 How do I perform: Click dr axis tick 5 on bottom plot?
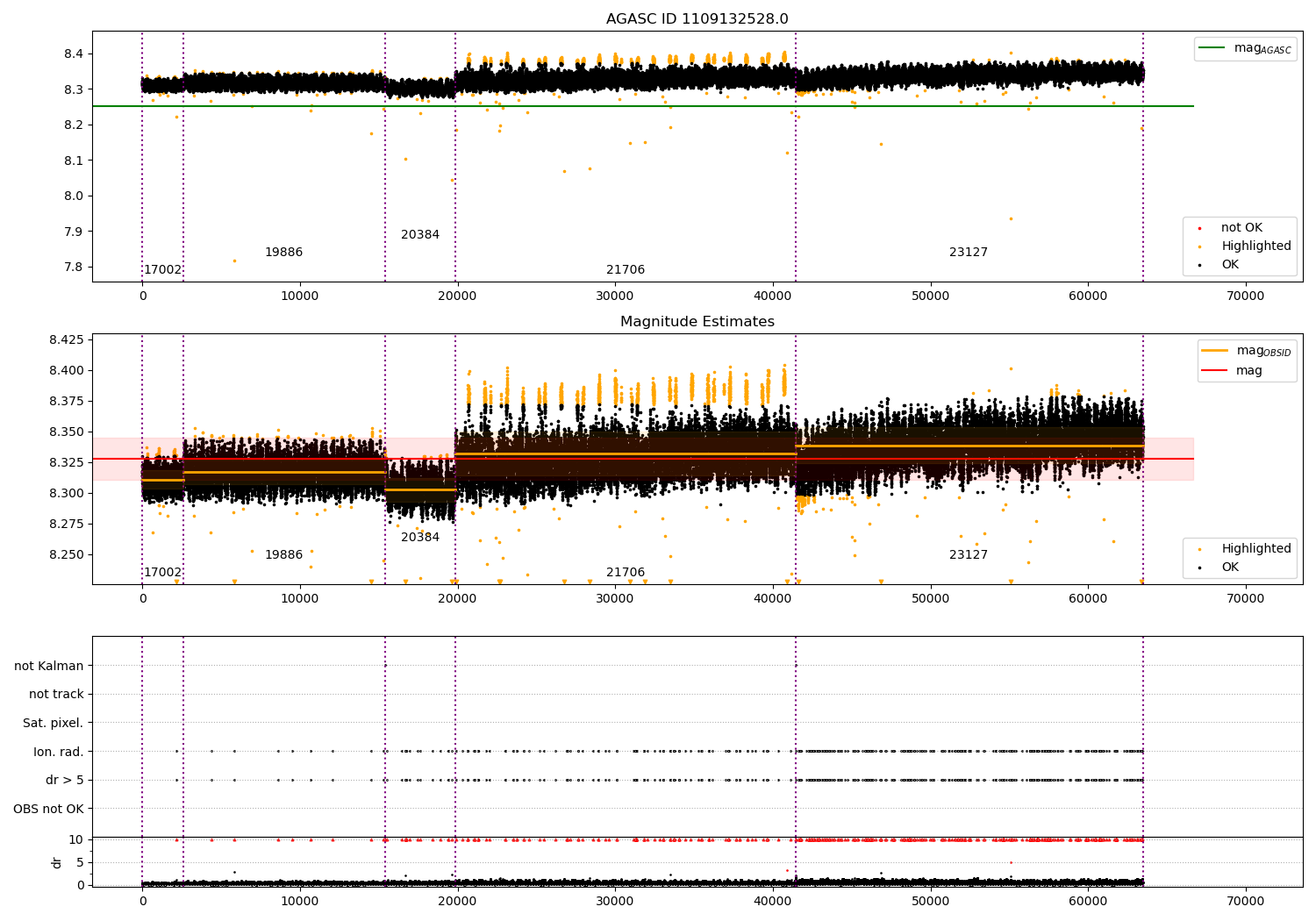click(81, 863)
